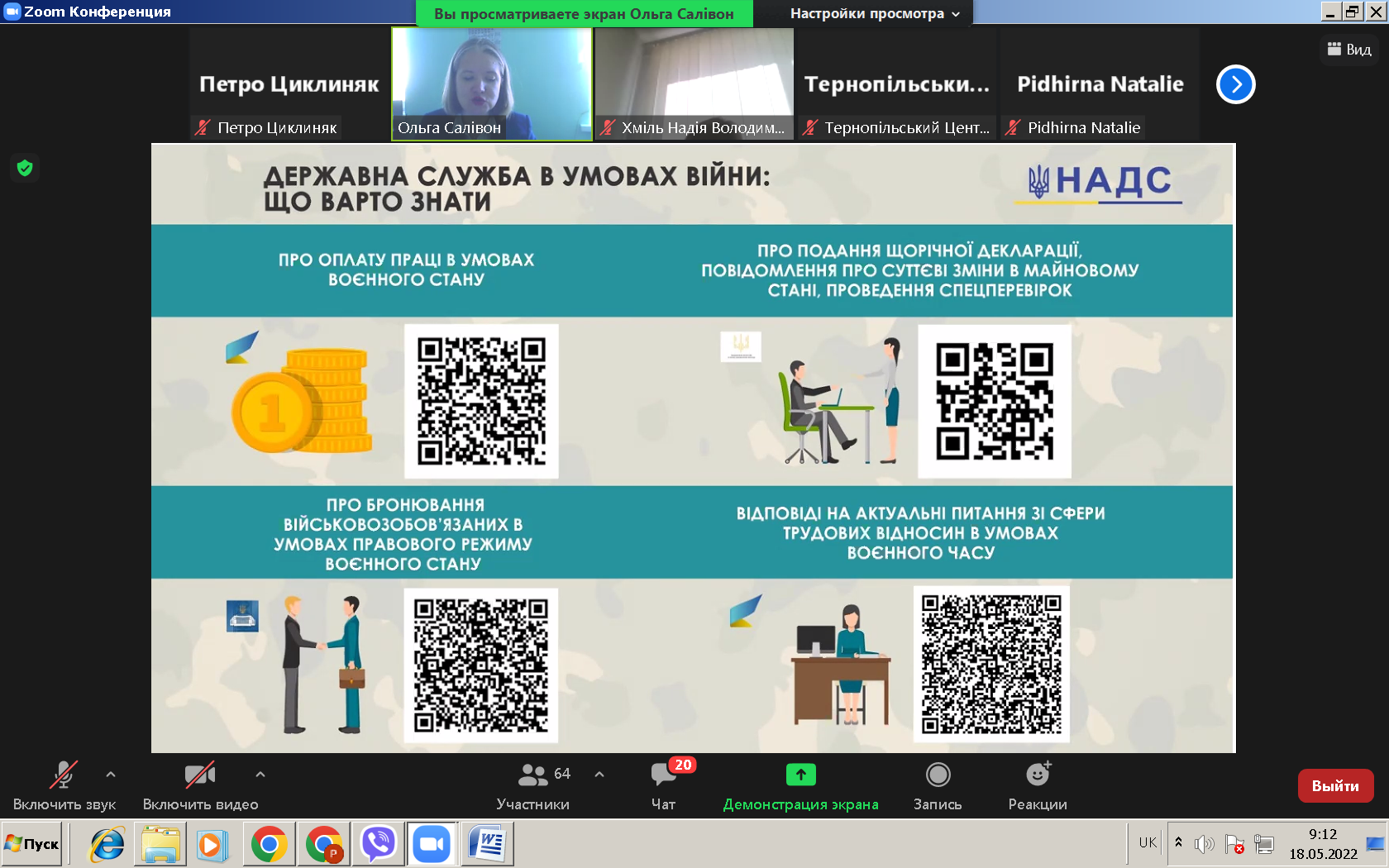Click the green encryption shield icon
This screenshot has width=1389, height=868.
coord(25,169)
